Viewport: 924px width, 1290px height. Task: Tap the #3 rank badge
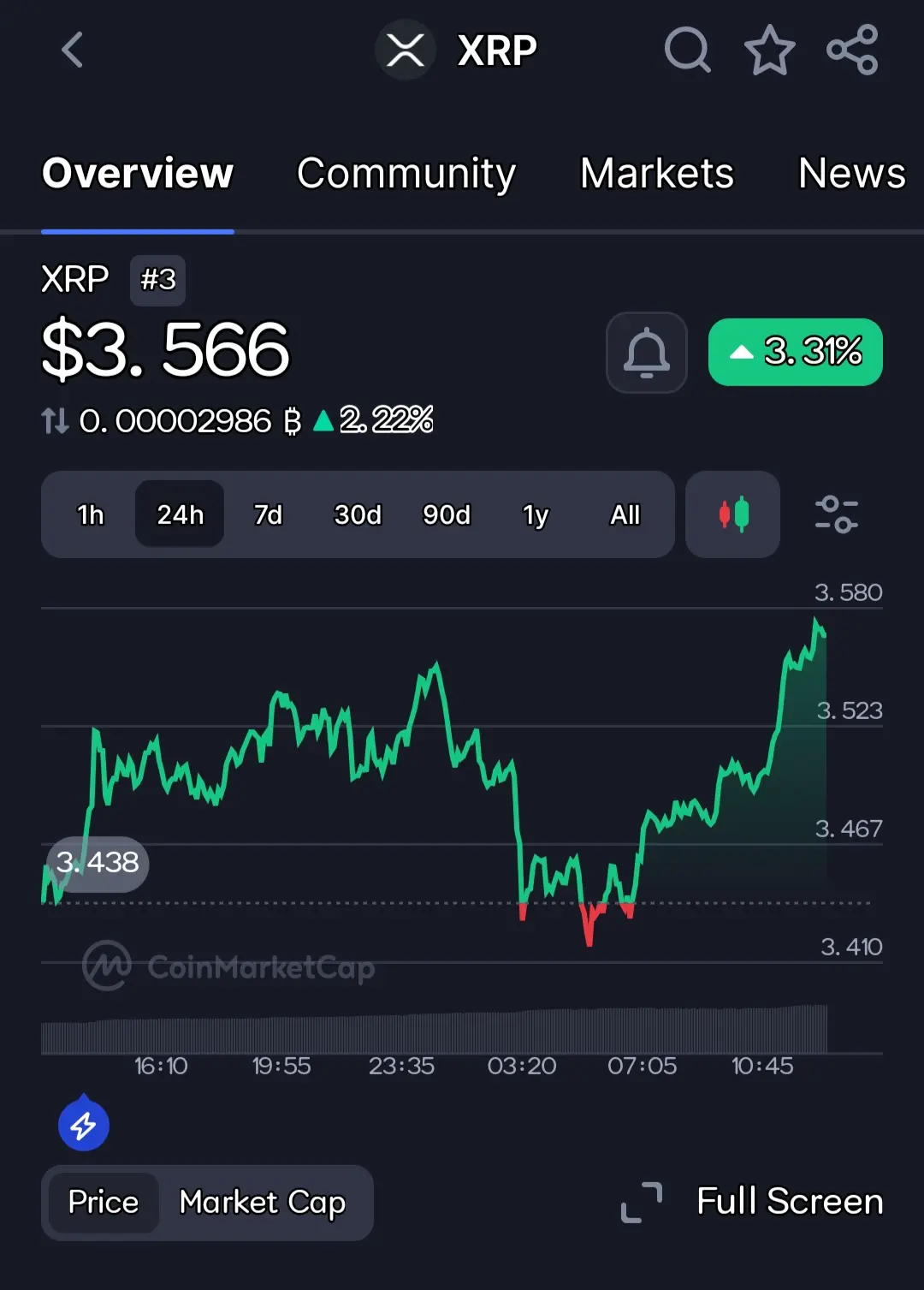coord(157,280)
